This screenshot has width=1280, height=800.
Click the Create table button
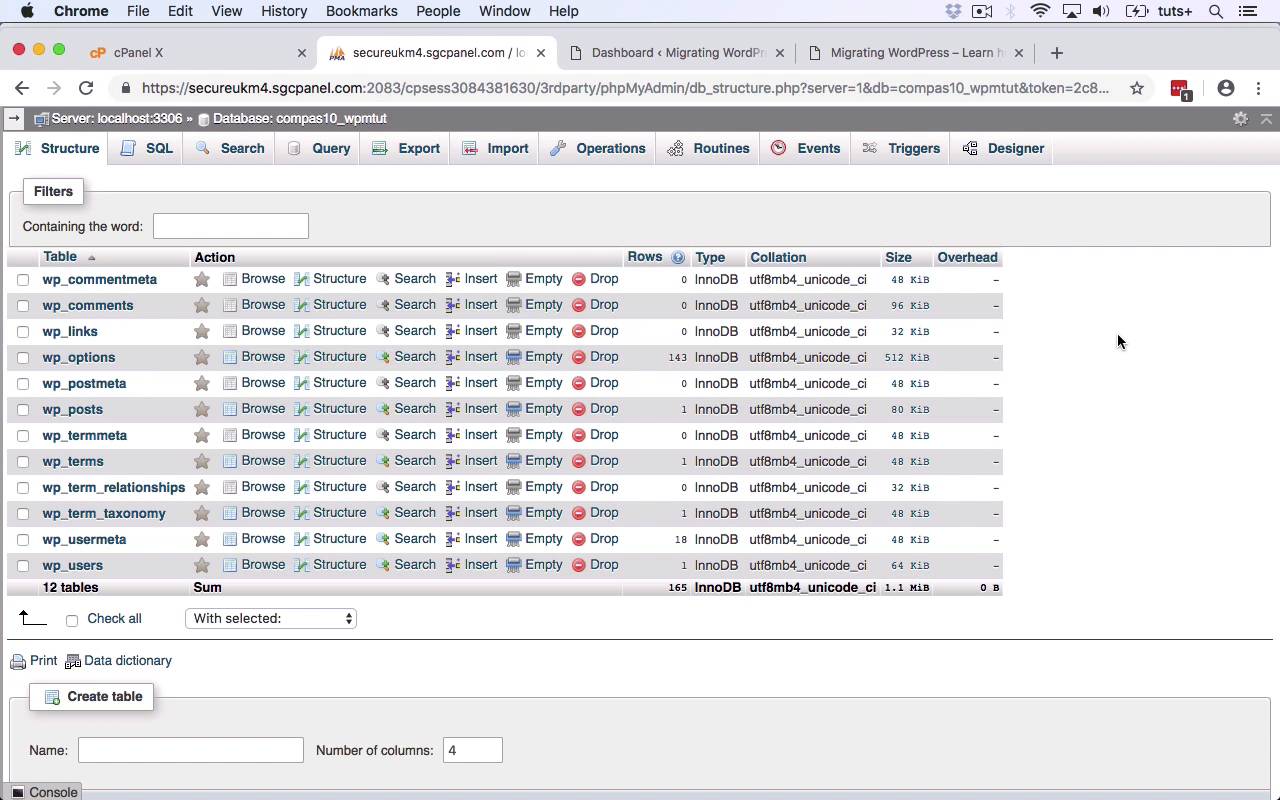tap(92, 697)
